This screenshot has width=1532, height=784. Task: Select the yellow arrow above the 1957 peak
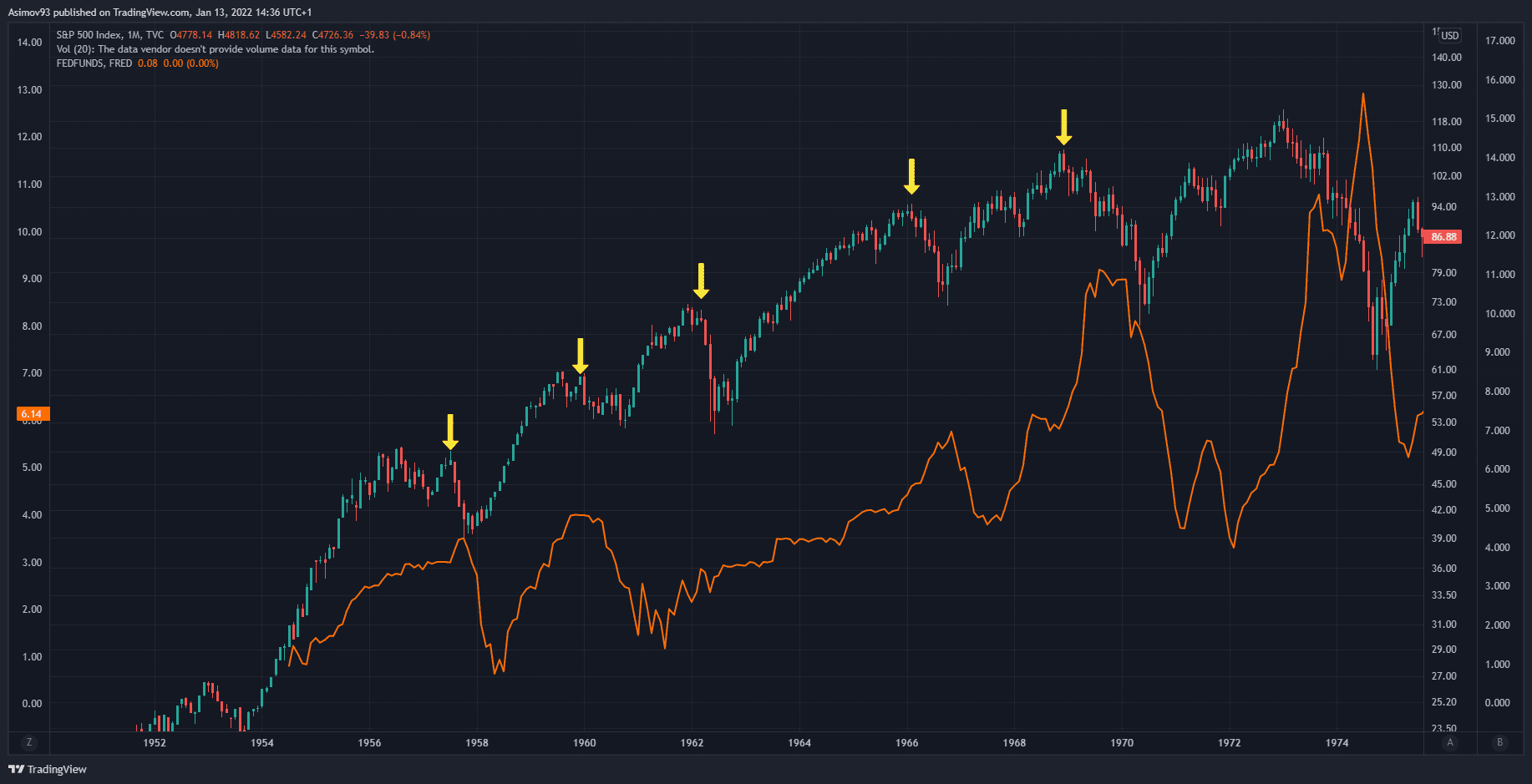point(450,431)
